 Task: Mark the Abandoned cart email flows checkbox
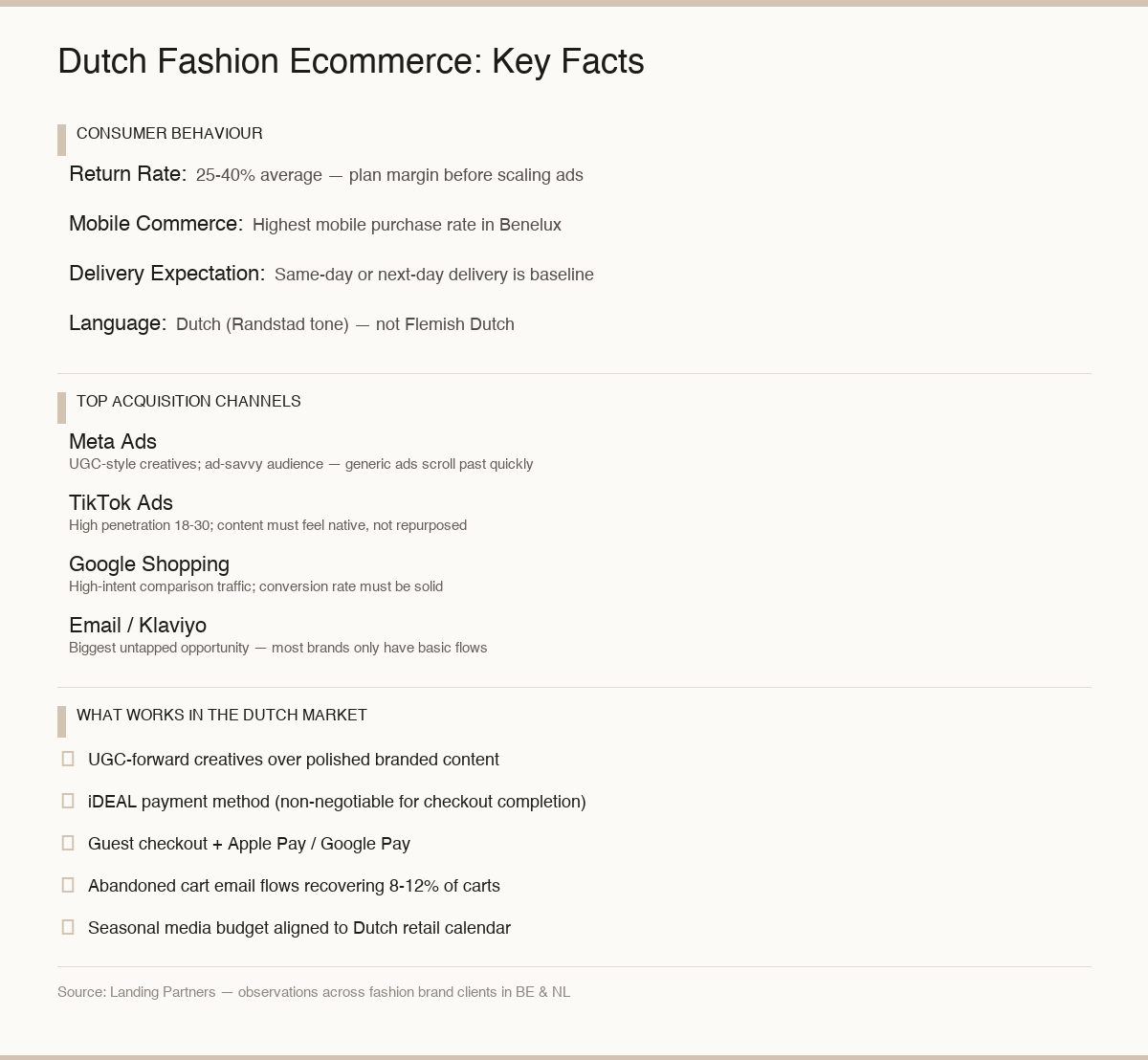pos(68,885)
